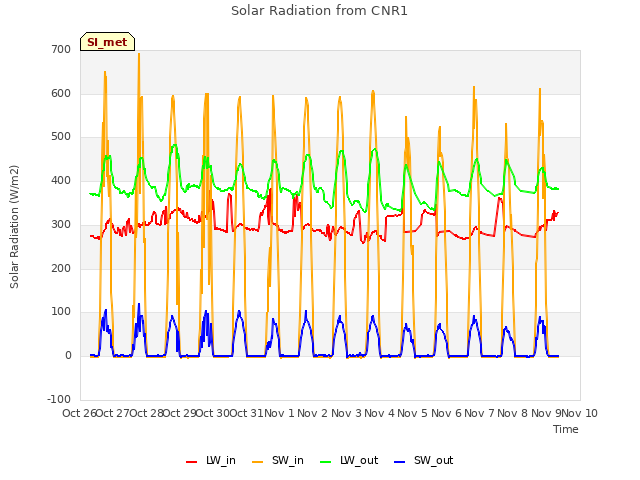Toggle the LW_in legend entry
640x480 pixels.
[x=211, y=460]
